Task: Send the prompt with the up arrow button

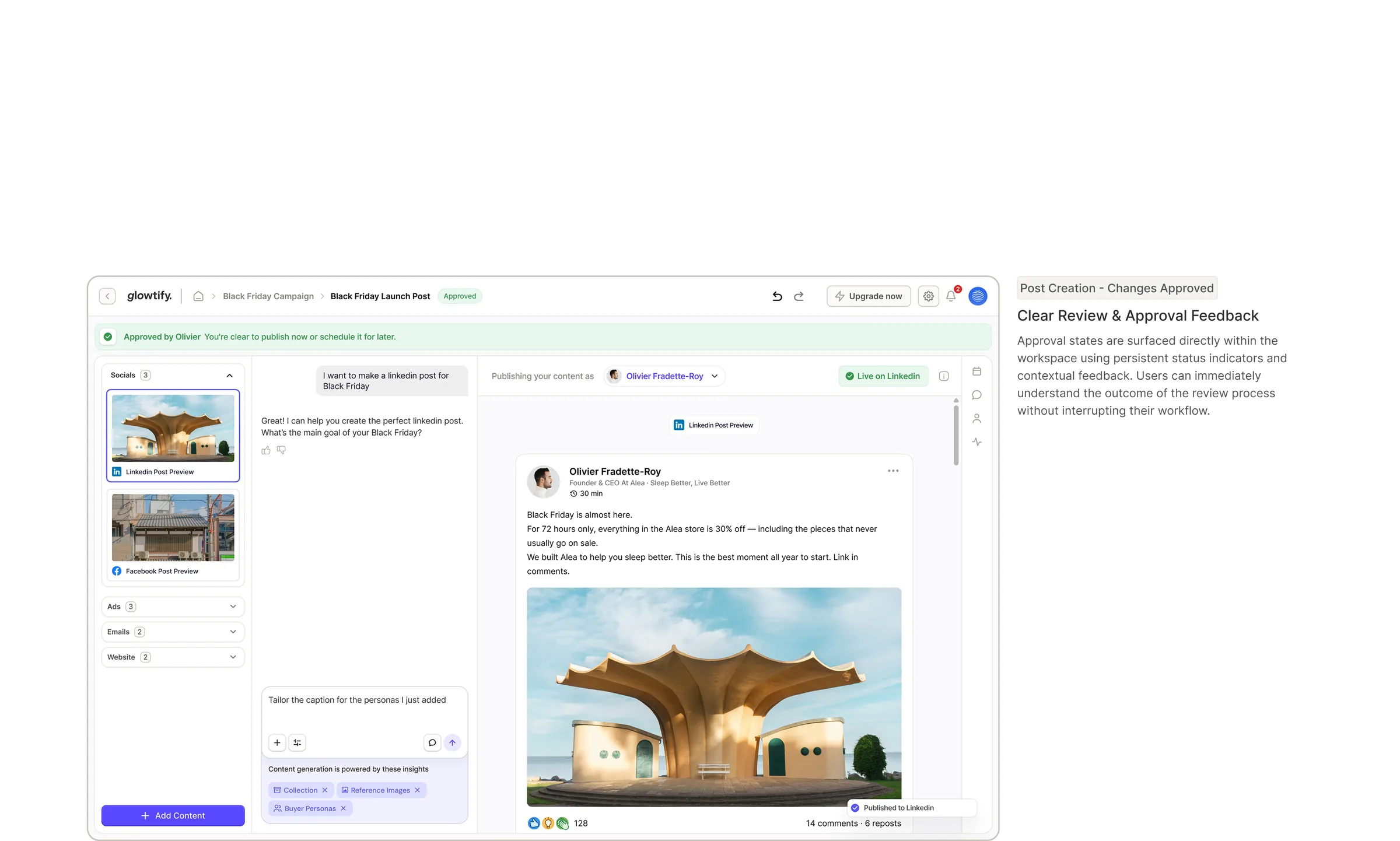Action: [453, 742]
